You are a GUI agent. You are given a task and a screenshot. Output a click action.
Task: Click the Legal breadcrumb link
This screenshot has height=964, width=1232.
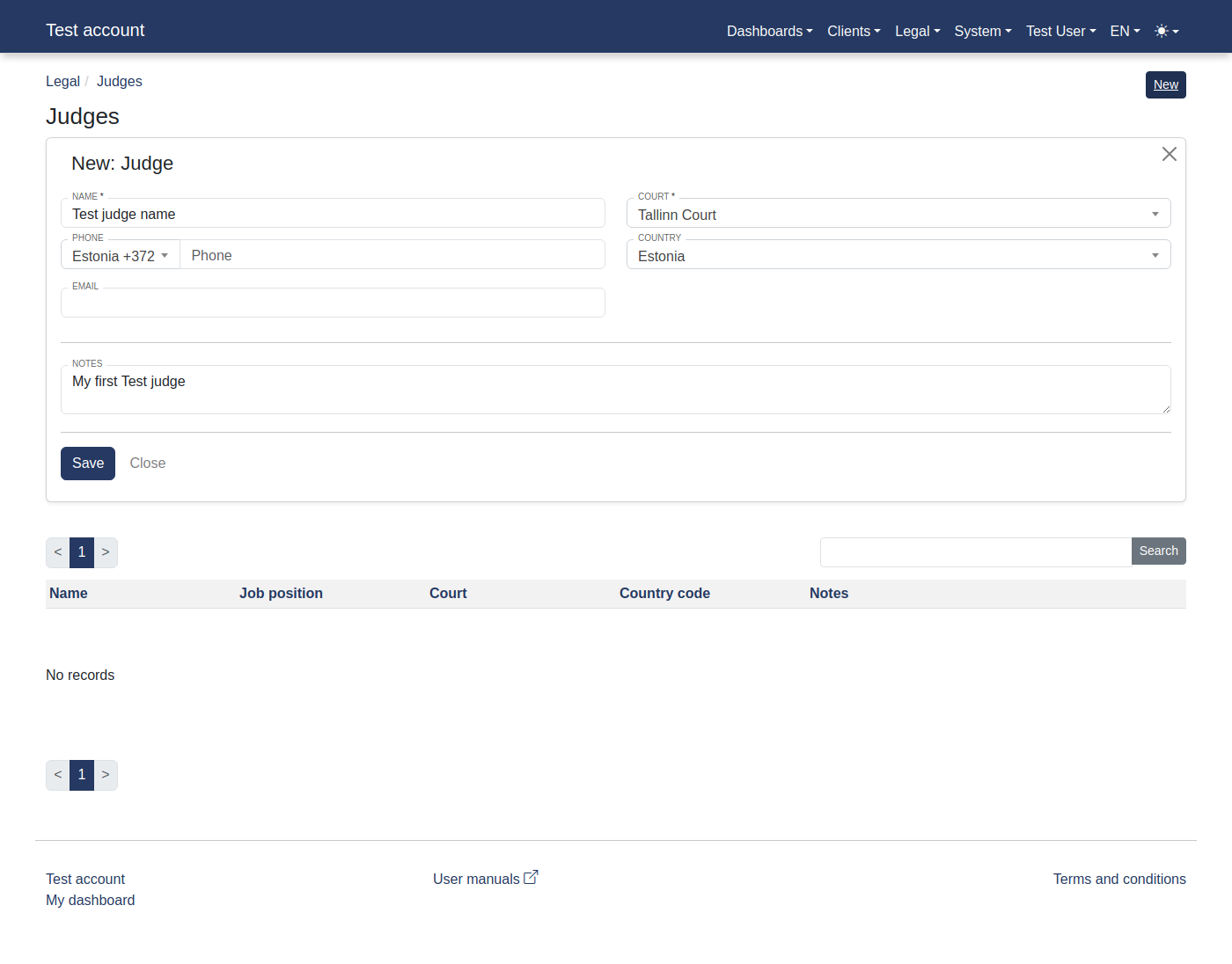(x=62, y=81)
